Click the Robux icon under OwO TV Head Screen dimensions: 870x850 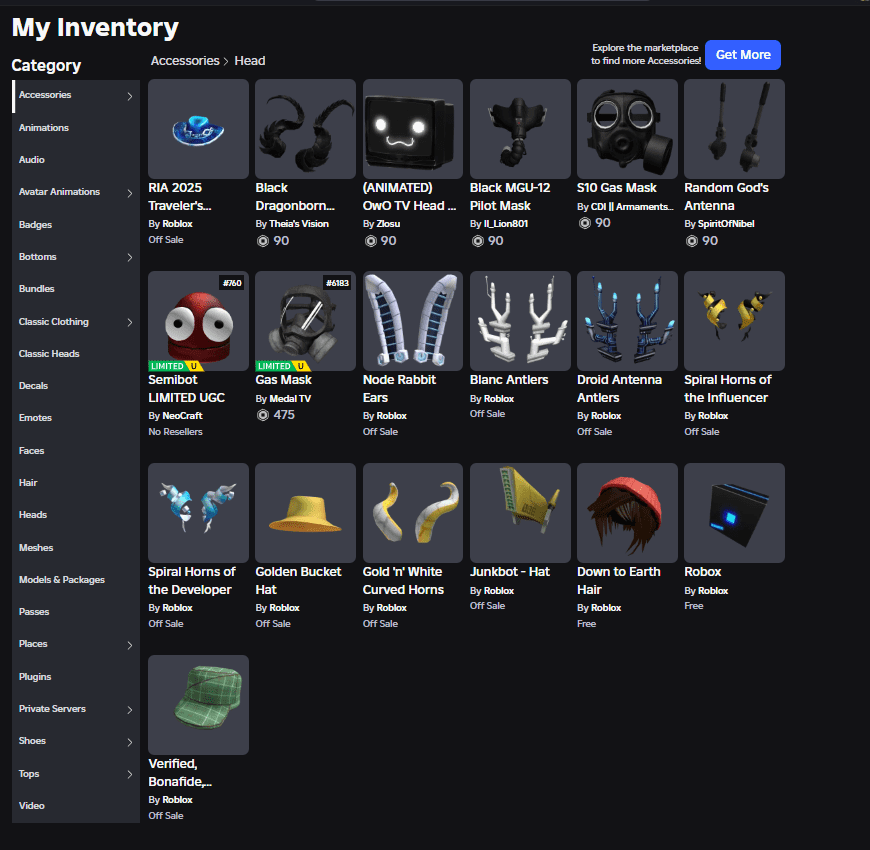click(372, 241)
